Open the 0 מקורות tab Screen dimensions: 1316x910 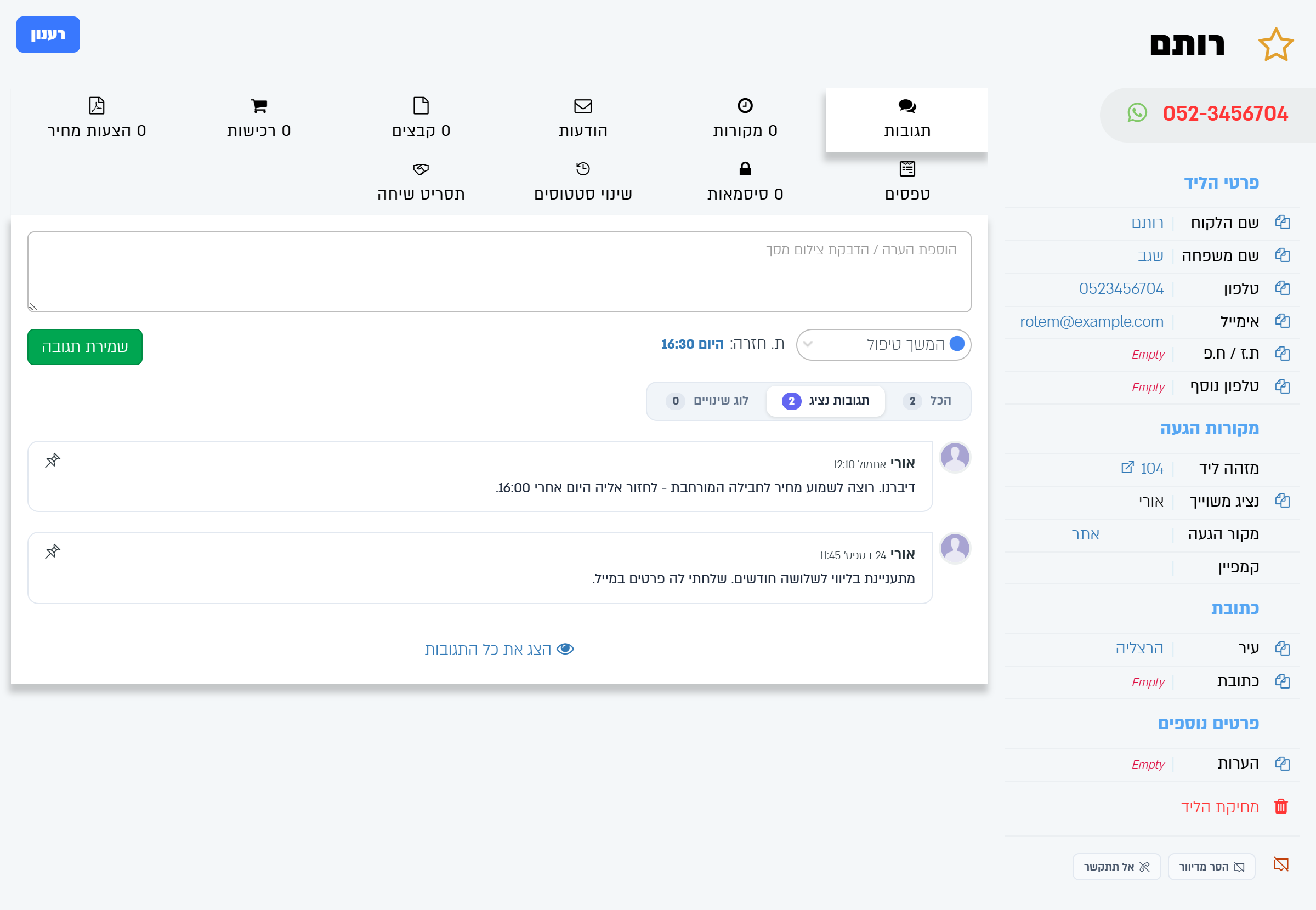(x=745, y=120)
